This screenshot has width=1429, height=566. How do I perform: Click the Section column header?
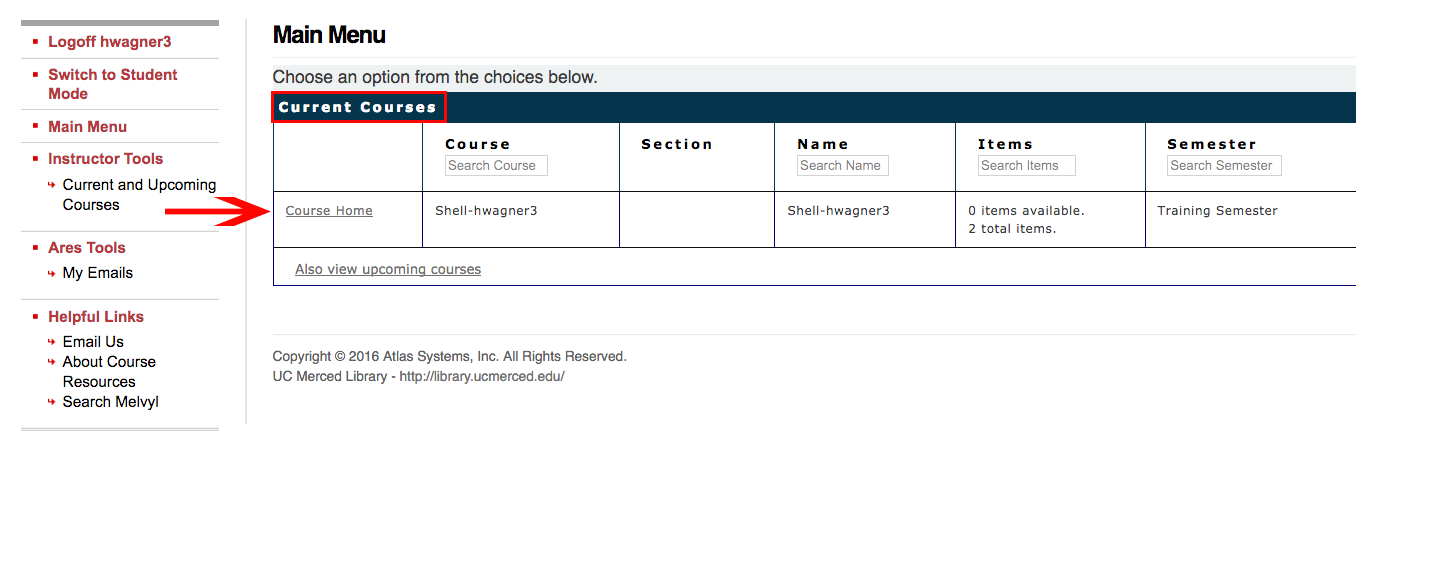(677, 145)
